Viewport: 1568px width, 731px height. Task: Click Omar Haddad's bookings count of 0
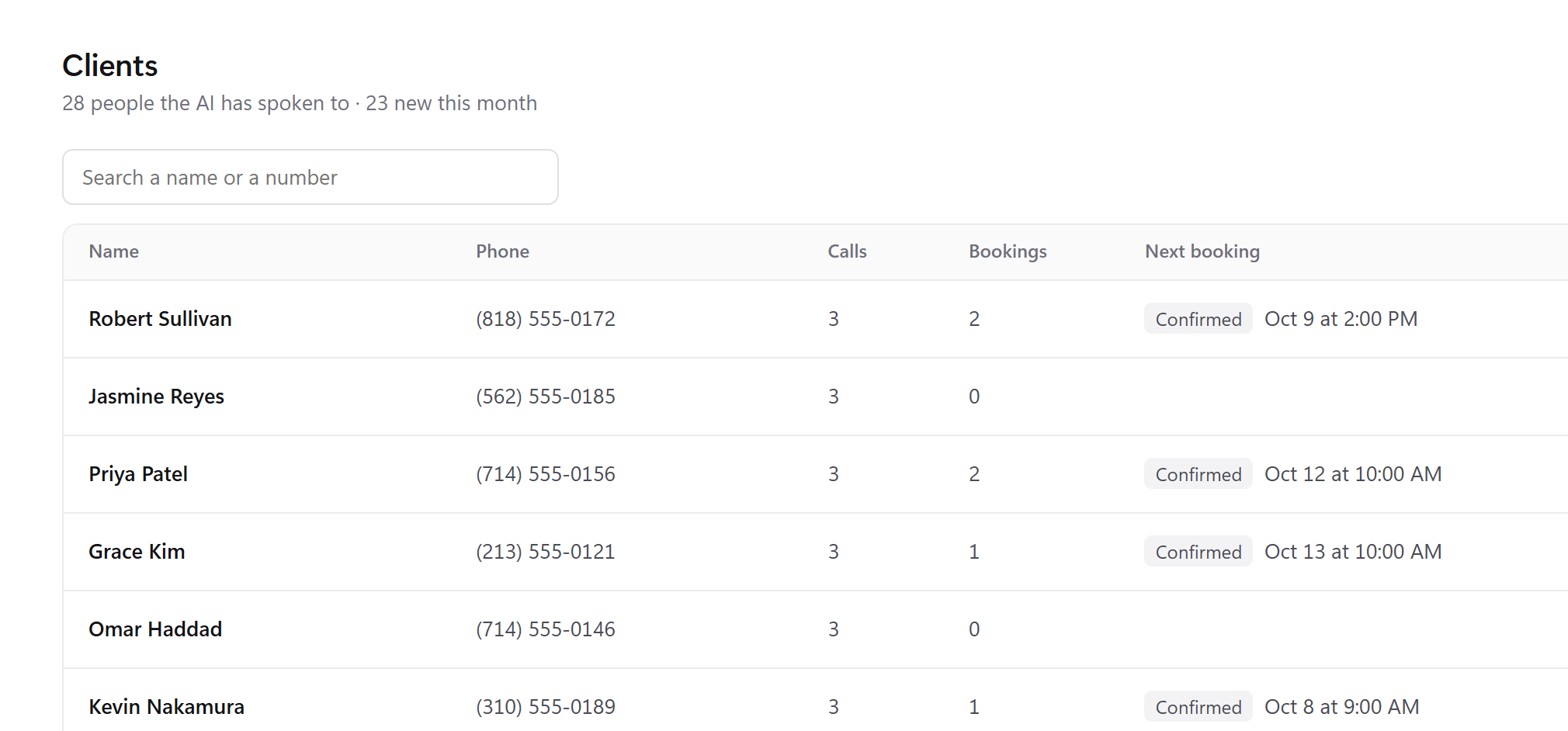click(x=974, y=629)
